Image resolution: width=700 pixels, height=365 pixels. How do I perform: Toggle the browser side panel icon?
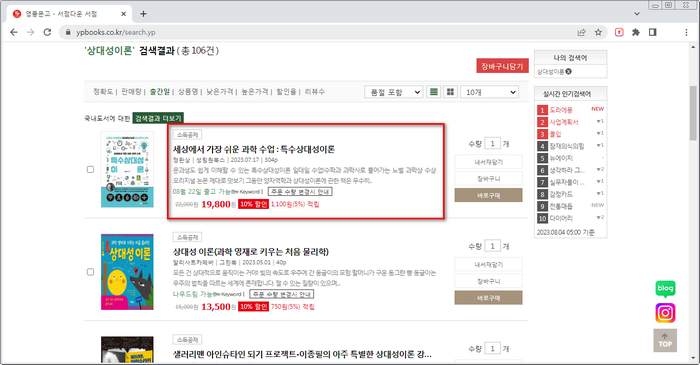[653, 32]
